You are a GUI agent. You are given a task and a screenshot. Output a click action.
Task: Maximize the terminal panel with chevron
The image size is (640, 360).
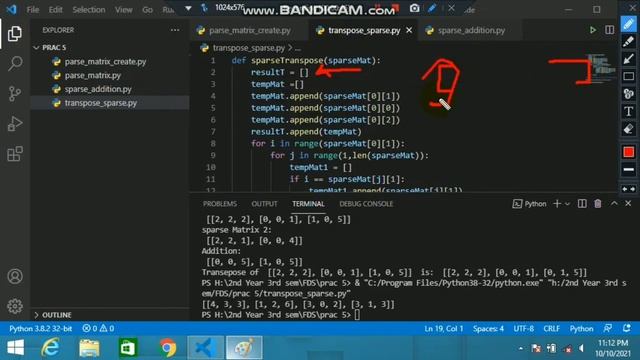[614, 203]
